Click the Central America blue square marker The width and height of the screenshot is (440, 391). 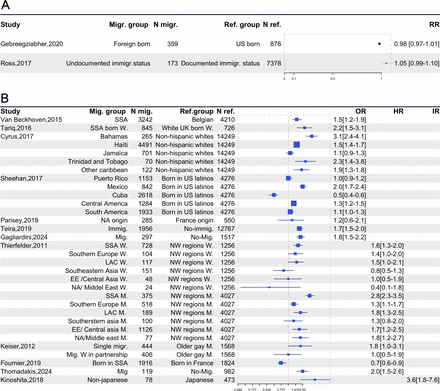point(294,203)
